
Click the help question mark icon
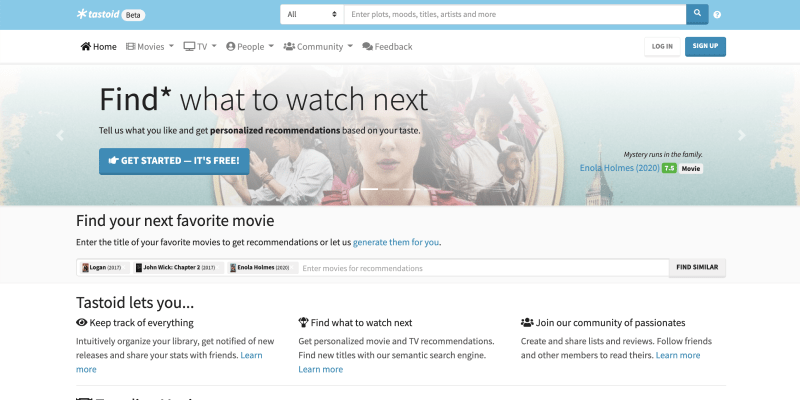717,15
